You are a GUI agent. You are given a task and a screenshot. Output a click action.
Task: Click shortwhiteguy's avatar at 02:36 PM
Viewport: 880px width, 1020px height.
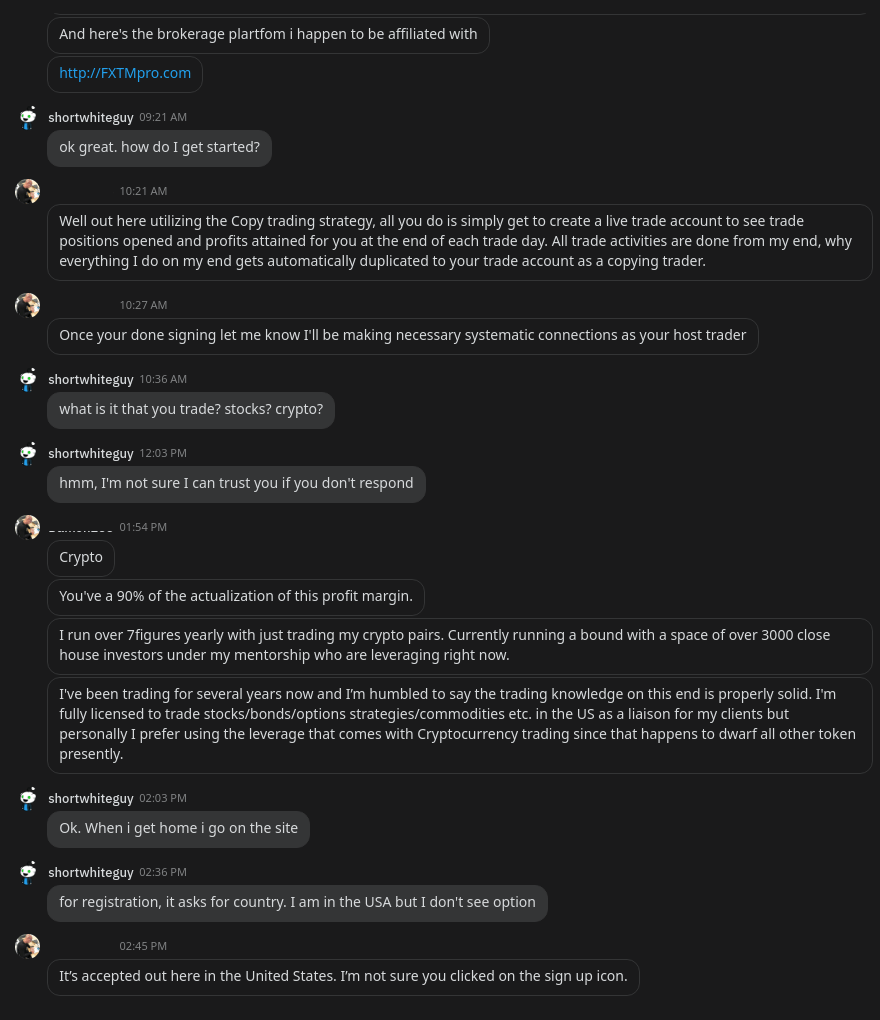(28, 873)
